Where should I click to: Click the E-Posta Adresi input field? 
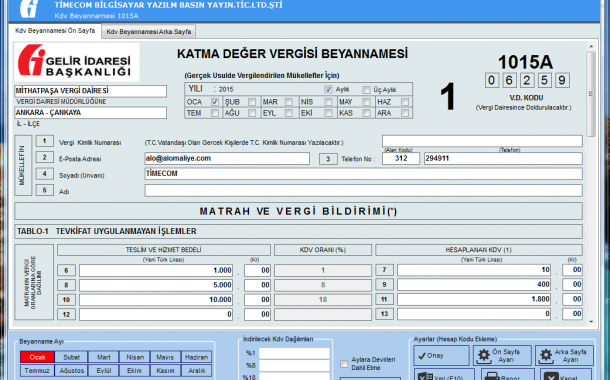[227, 158]
